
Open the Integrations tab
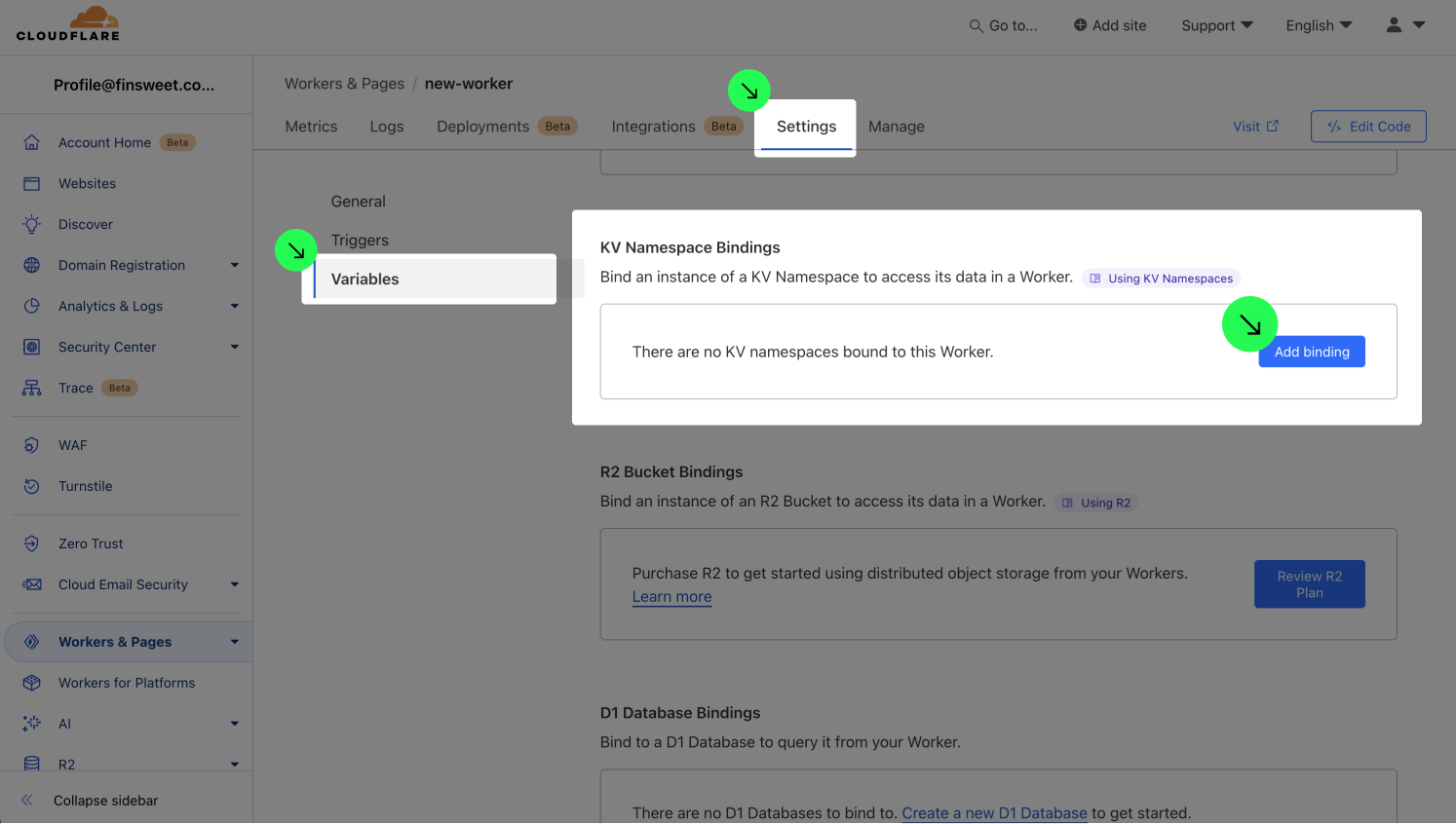[676, 127]
